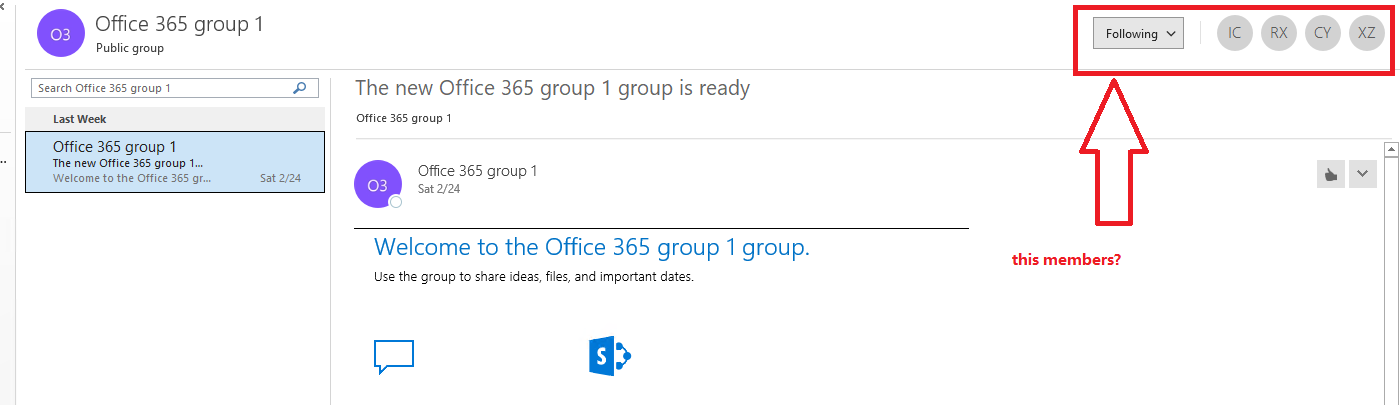Click the sender O3 avatar in message

378,185
